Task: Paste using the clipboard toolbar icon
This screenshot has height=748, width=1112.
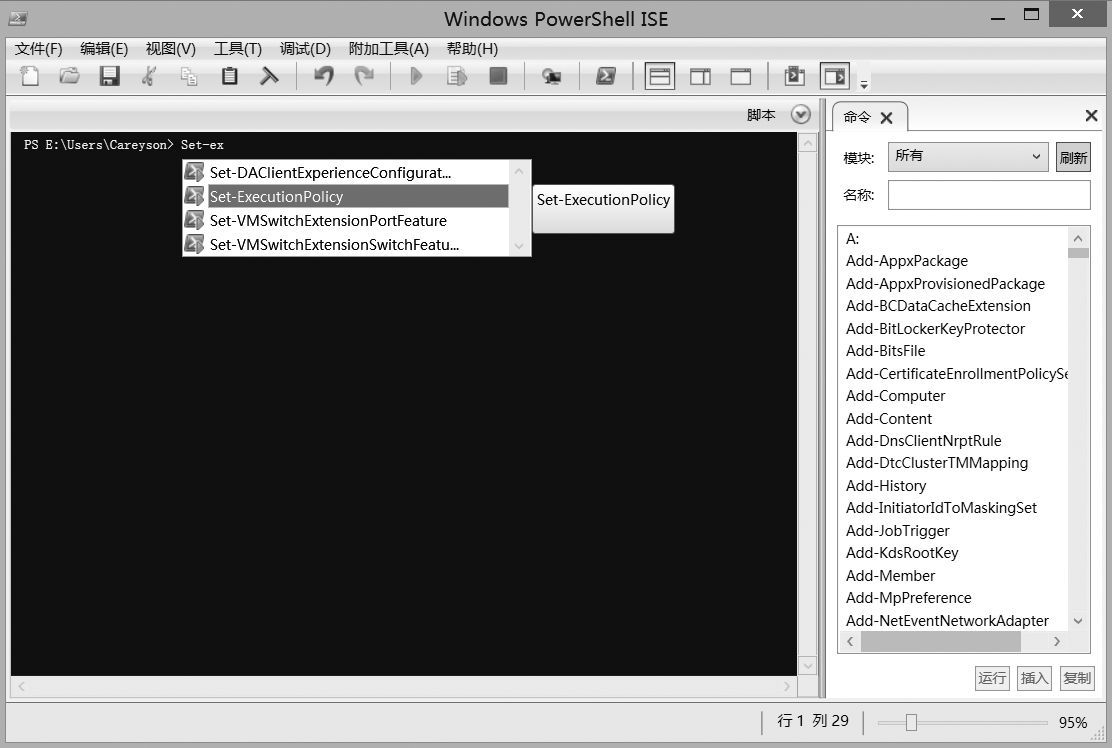Action: pyautogui.click(x=230, y=76)
